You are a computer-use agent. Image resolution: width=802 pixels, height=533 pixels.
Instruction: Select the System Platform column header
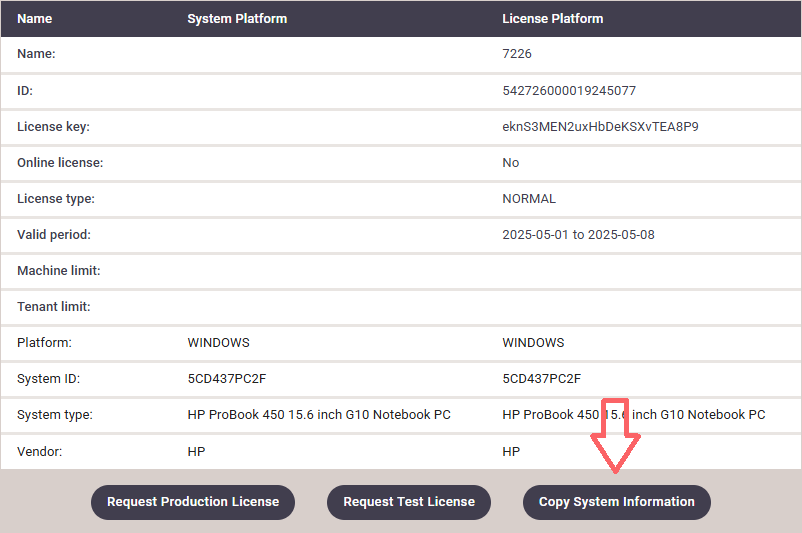[x=237, y=19]
